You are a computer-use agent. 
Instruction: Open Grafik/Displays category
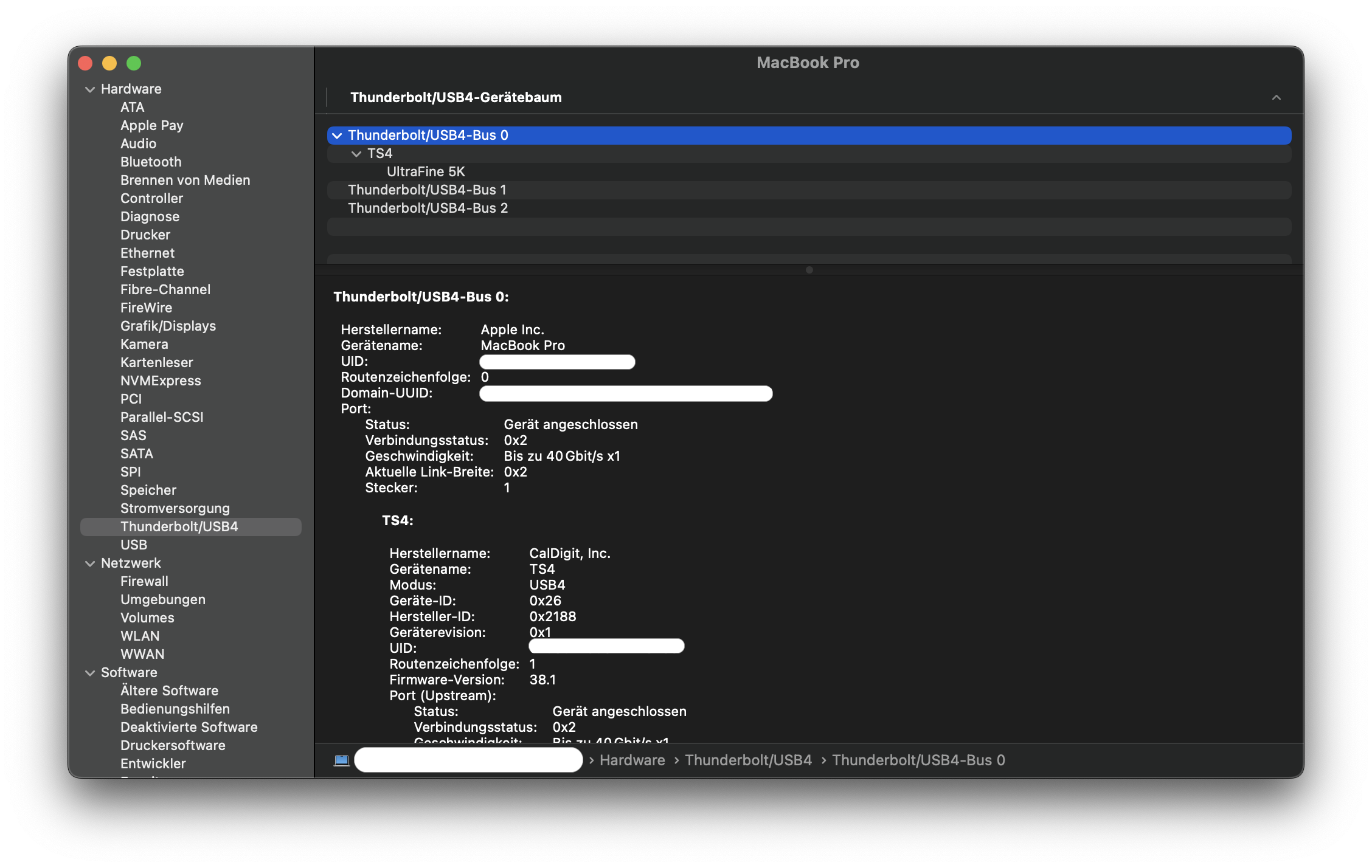[x=168, y=326]
